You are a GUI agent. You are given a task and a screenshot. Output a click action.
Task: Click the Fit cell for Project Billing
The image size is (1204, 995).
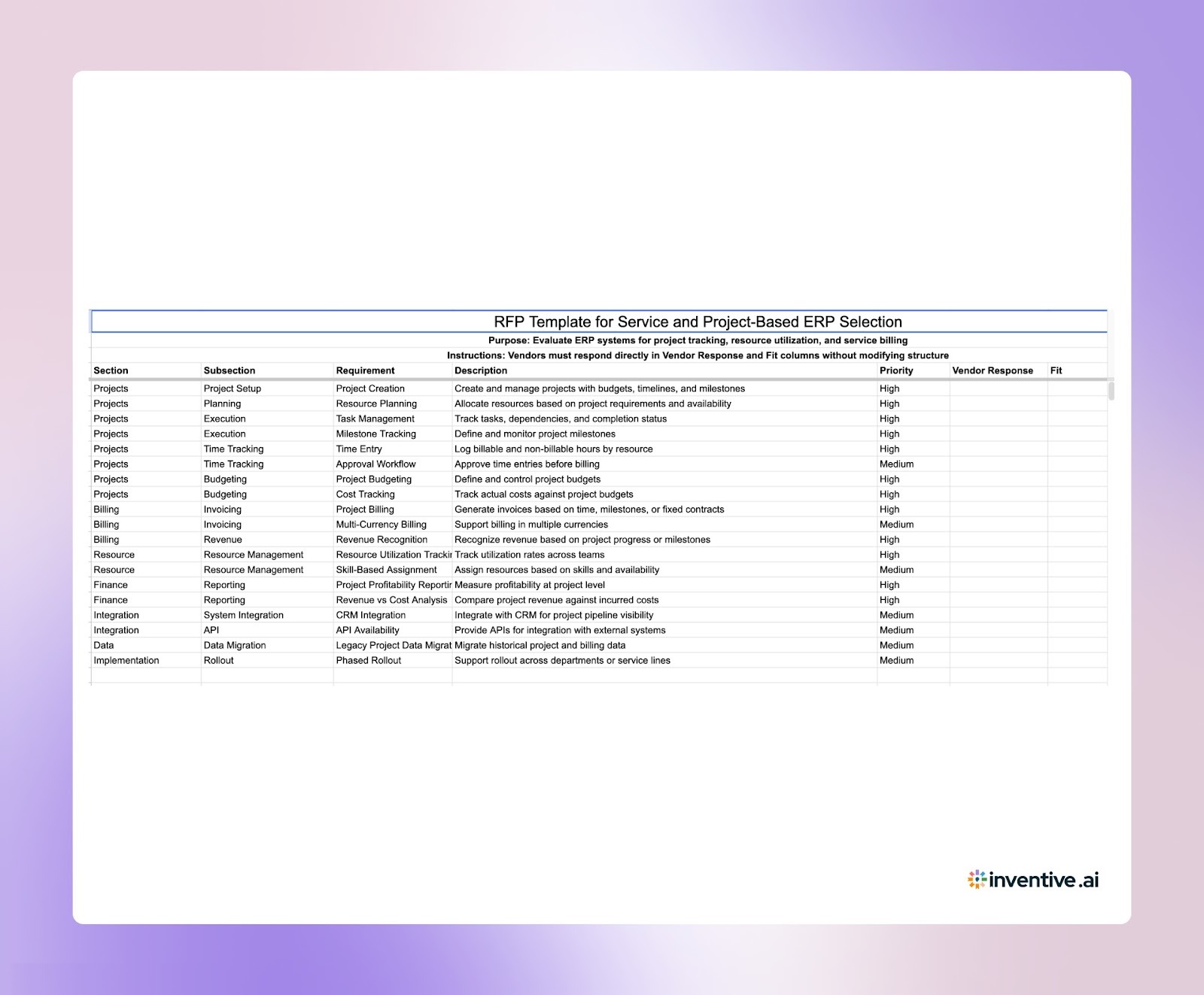[x=1076, y=509]
